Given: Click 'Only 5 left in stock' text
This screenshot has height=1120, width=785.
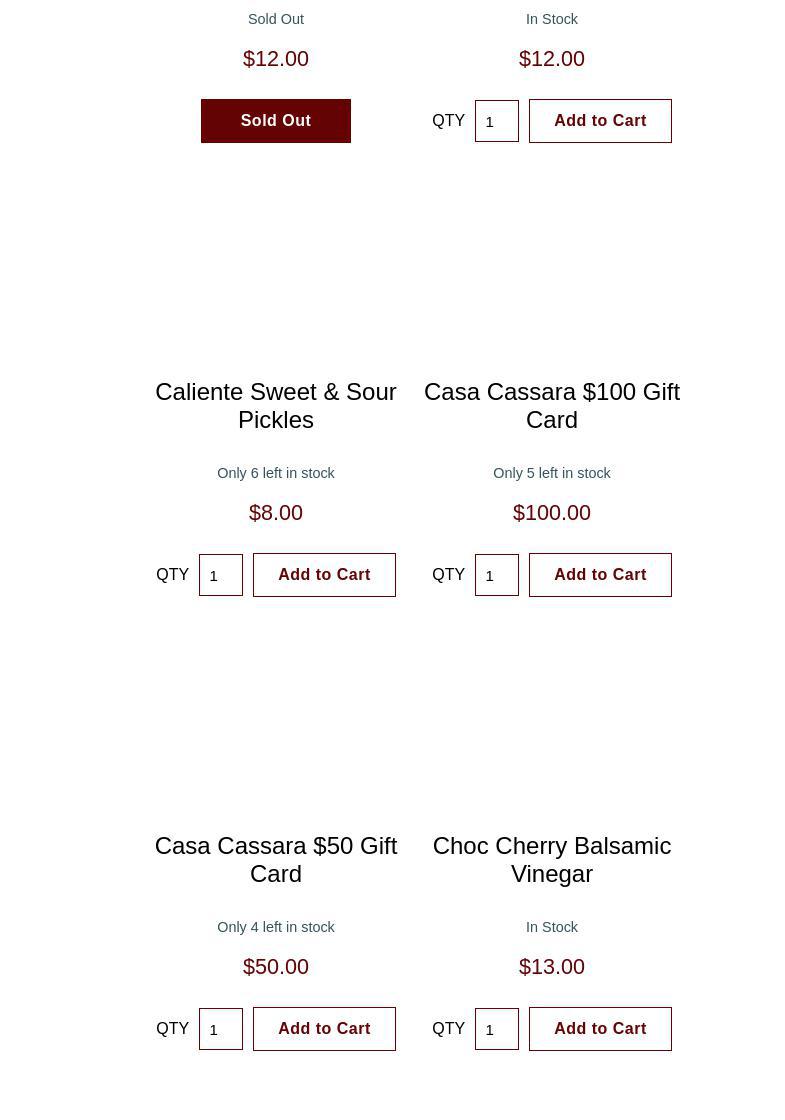Looking at the screenshot, I should click(551, 473).
